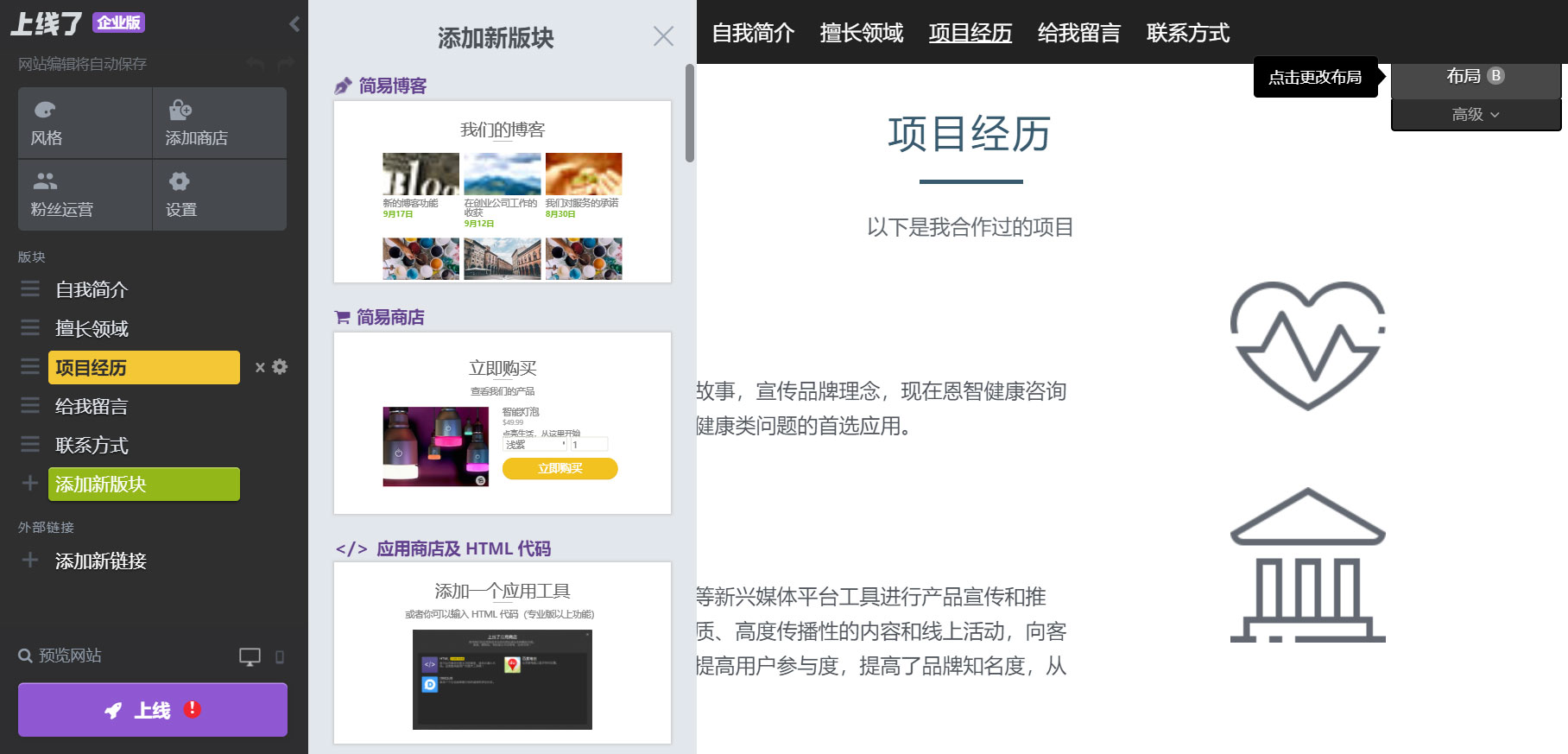1568x754 pixels.
Task: Add the 简易博客 blog section thumbnail
Action: point(503,192)
